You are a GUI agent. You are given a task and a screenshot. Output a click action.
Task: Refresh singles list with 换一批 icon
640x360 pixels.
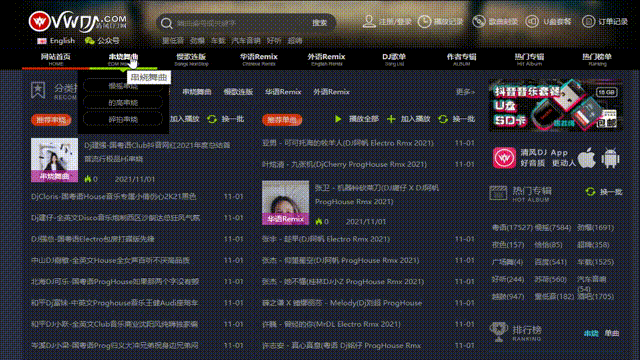coord(443,119)
